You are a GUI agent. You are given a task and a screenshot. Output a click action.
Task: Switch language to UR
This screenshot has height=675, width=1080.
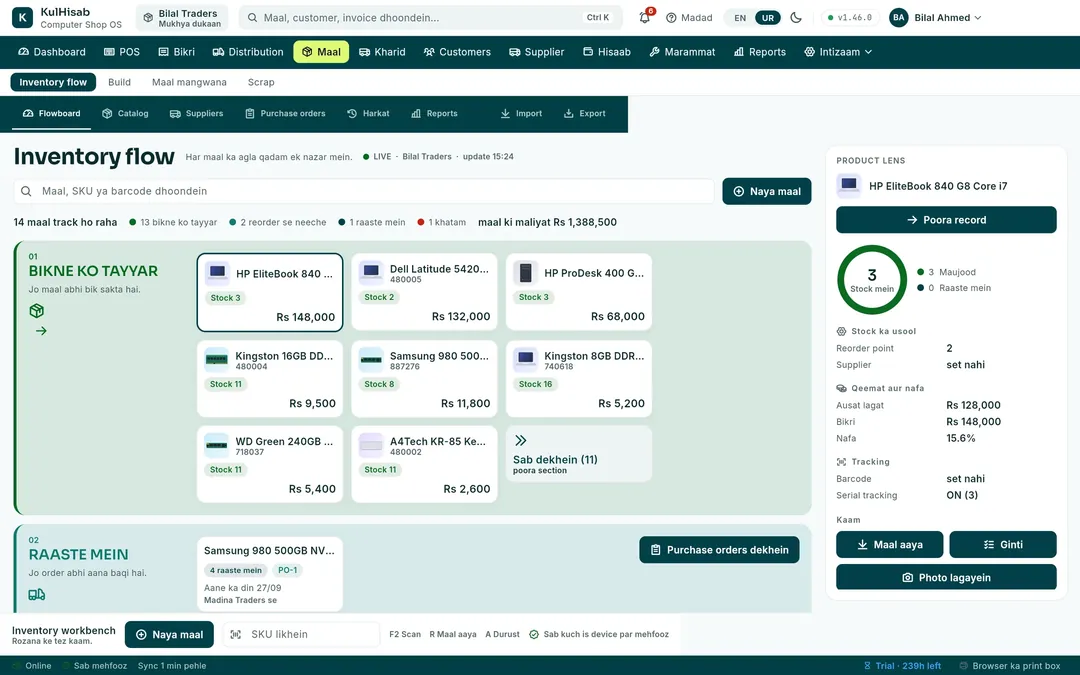pos(768,18)
